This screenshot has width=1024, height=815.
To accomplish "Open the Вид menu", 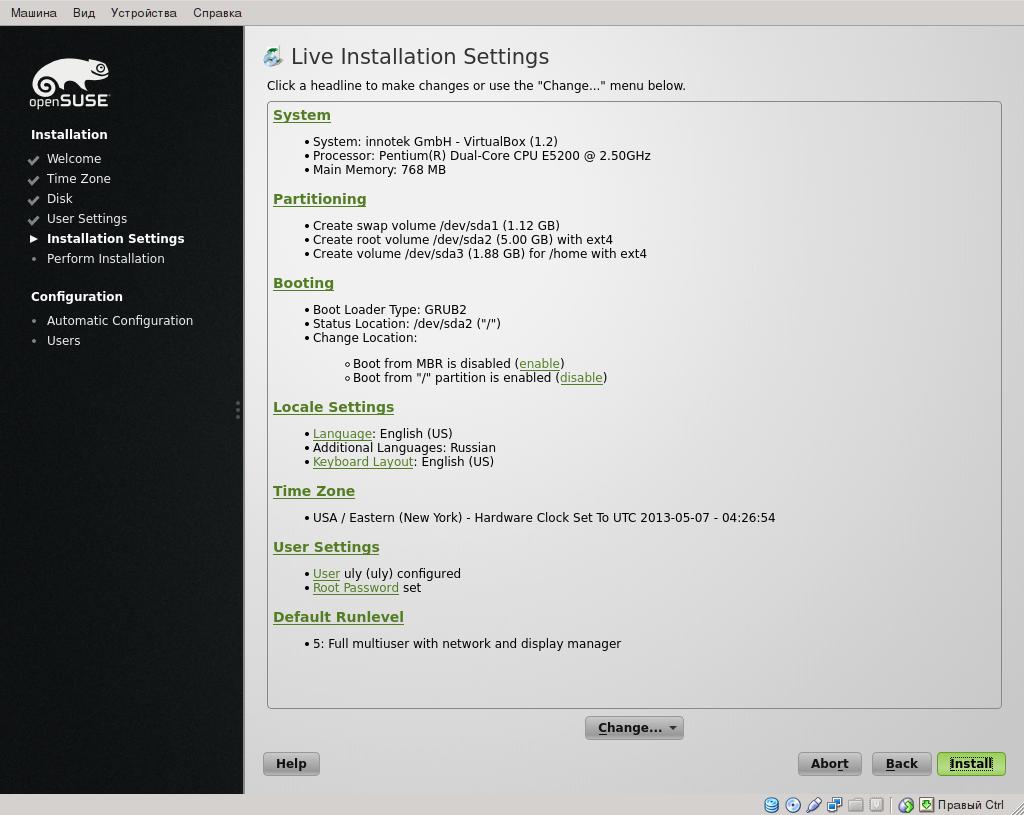I will pos(84,13).
